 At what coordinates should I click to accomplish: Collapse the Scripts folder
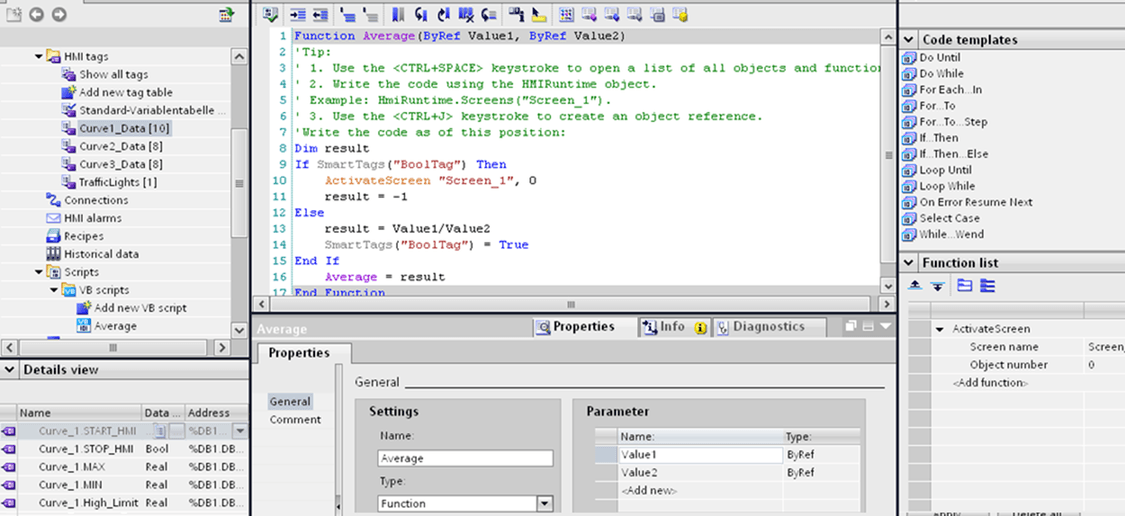(39, 272)
